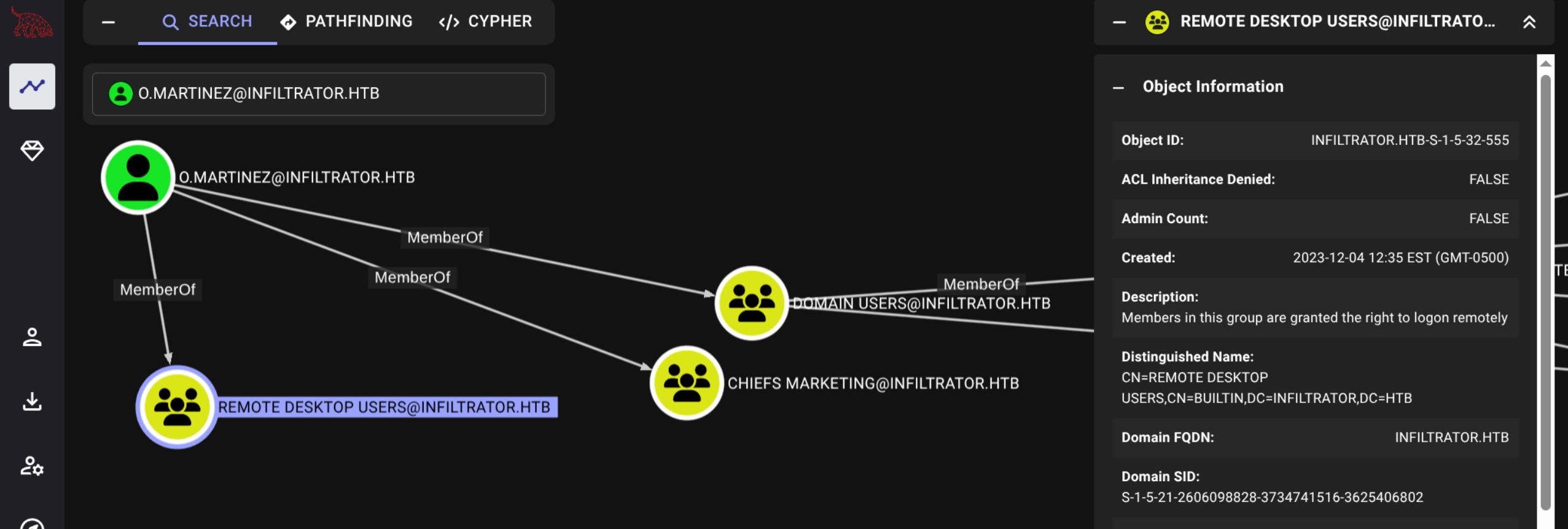Viewport: 1568px width, 529px height.
Task: Switch to the Pathfinding tab
Action: tap(347, 22)
